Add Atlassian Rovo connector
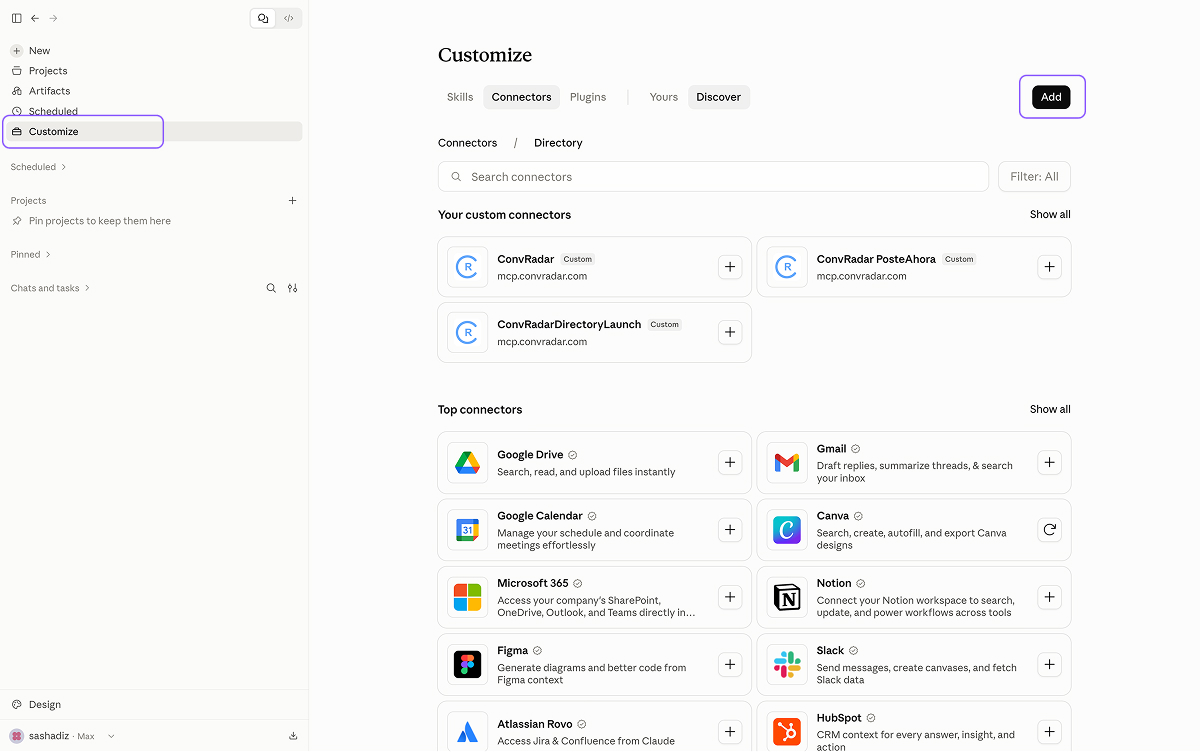1200x752 pixels. (730, 731)
